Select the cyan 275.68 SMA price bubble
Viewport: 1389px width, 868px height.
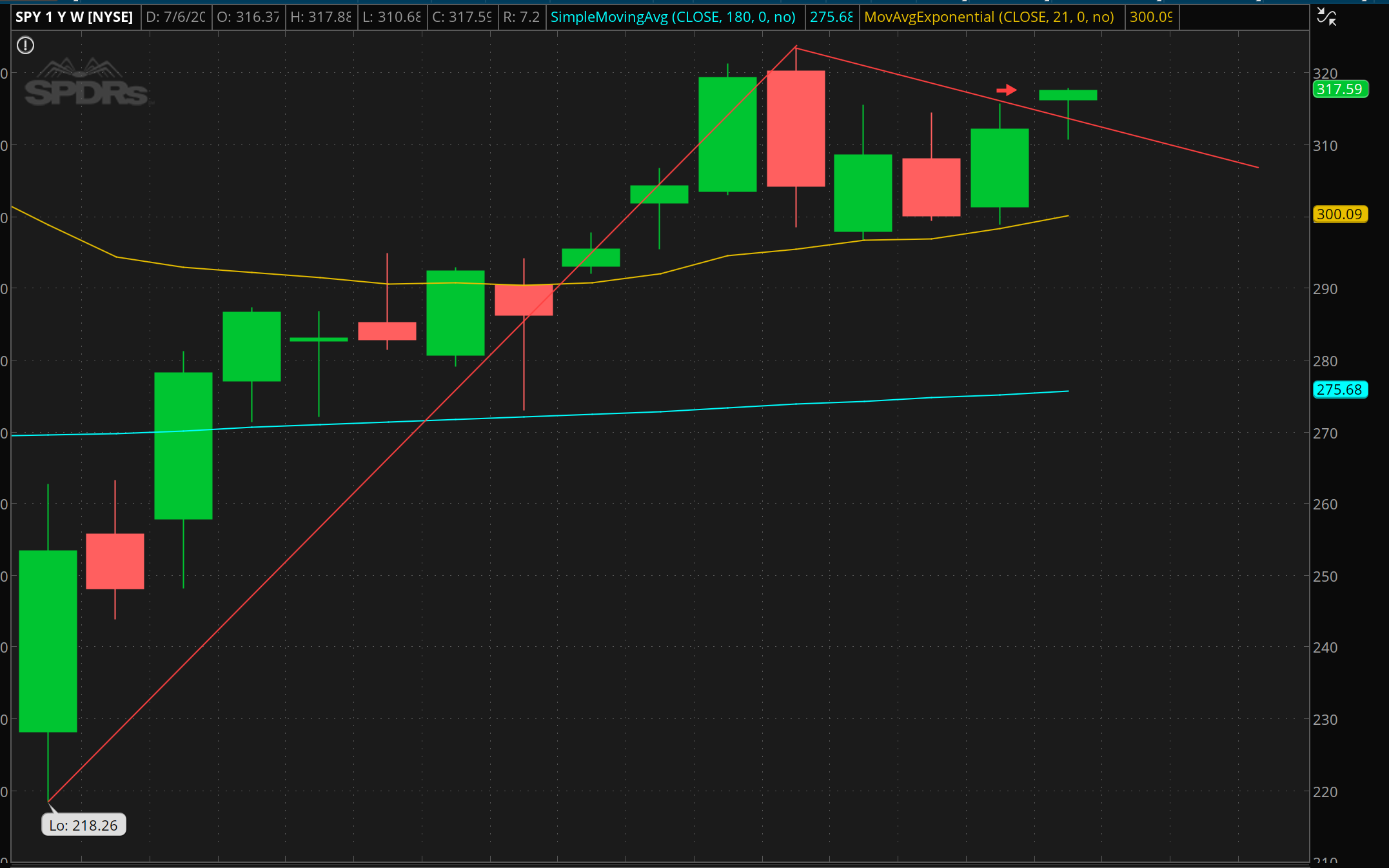point(1339,390)
